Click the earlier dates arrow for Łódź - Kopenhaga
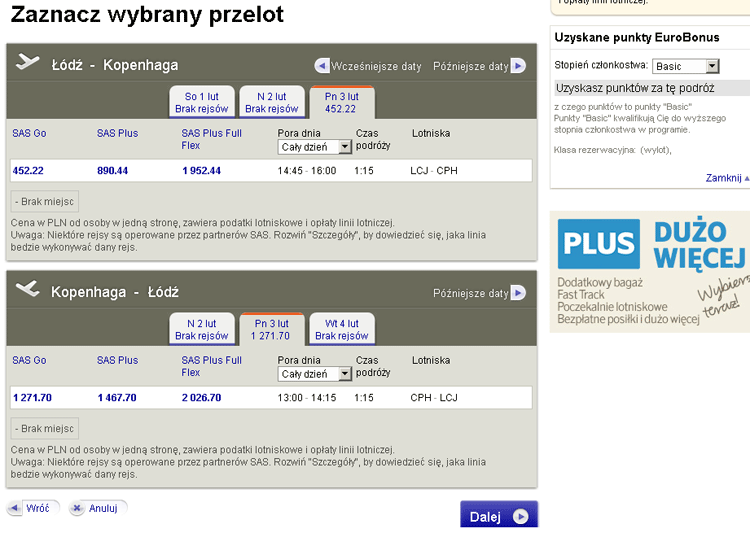750x533 pixels. (322, 66)
